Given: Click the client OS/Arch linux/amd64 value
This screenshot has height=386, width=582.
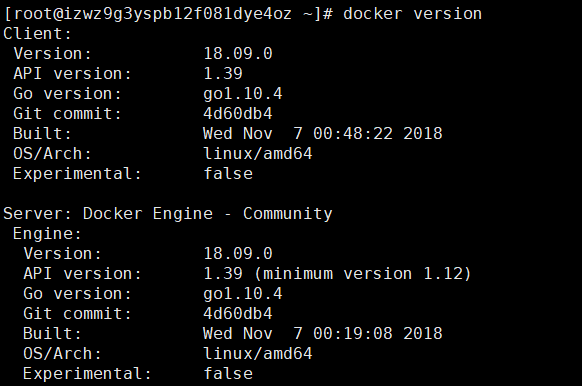Looking at the screenshot, I should click(x=258, y=154).
